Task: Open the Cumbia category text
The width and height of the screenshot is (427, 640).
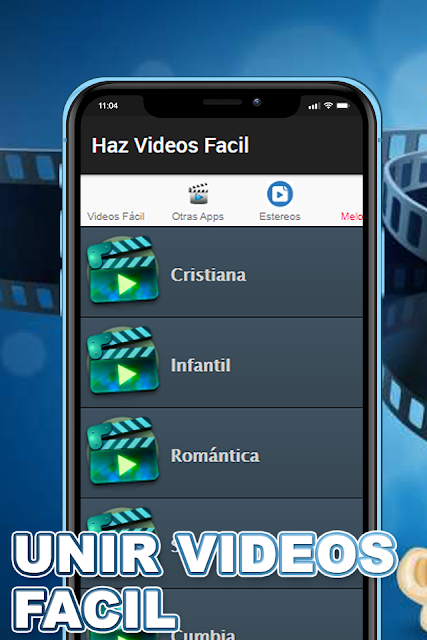Action: tap(203, 634)
